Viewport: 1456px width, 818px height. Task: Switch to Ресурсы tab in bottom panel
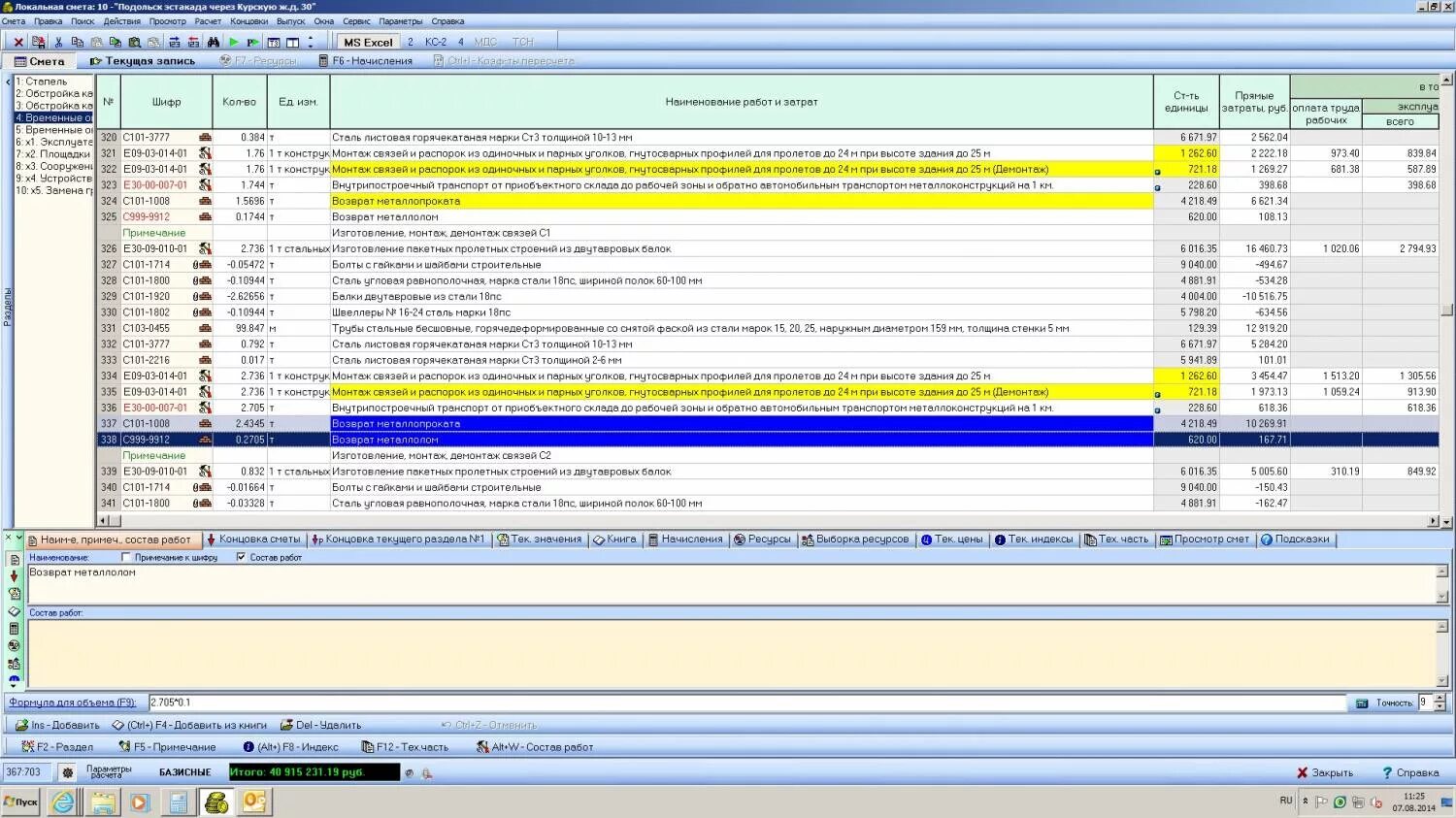pyautogui.click(x=762, y=540)
